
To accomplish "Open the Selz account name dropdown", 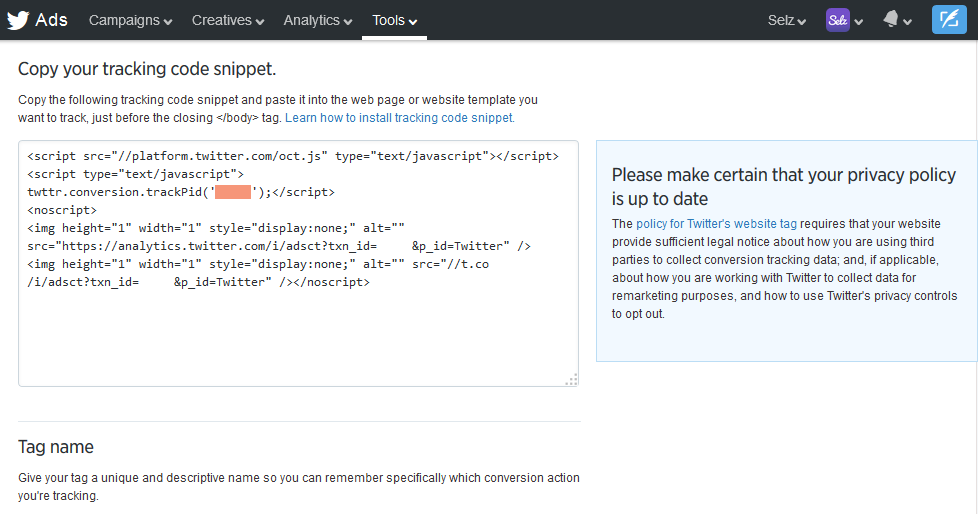I will pos(786,20).
